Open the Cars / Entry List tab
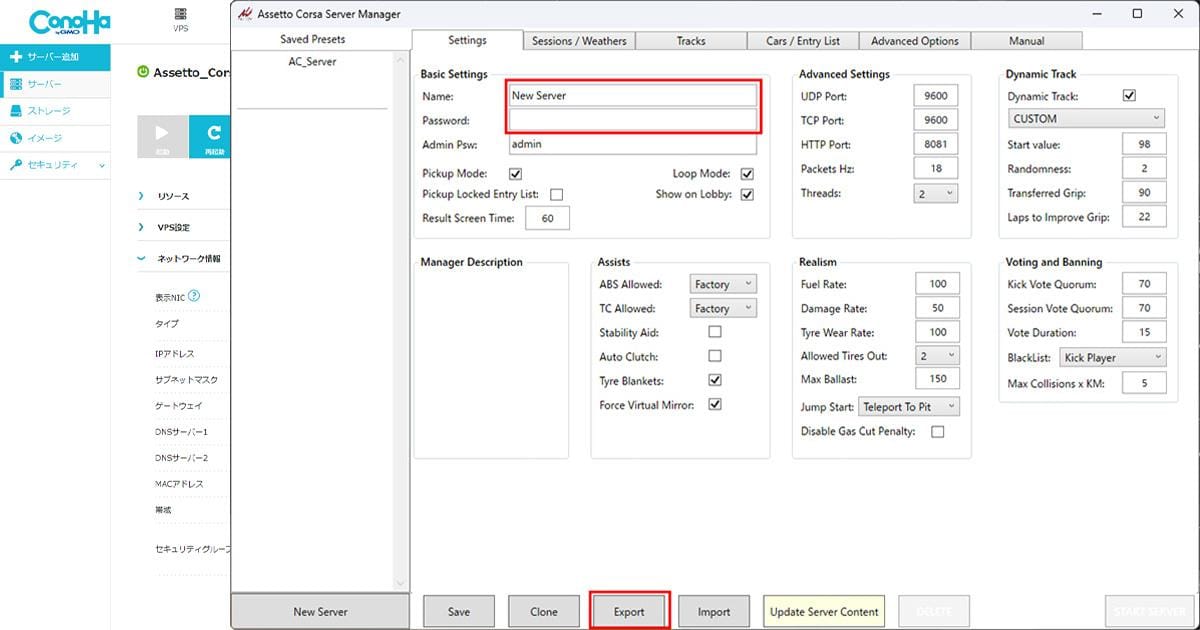The image size is (1200, 630). (x=803, y=41)
